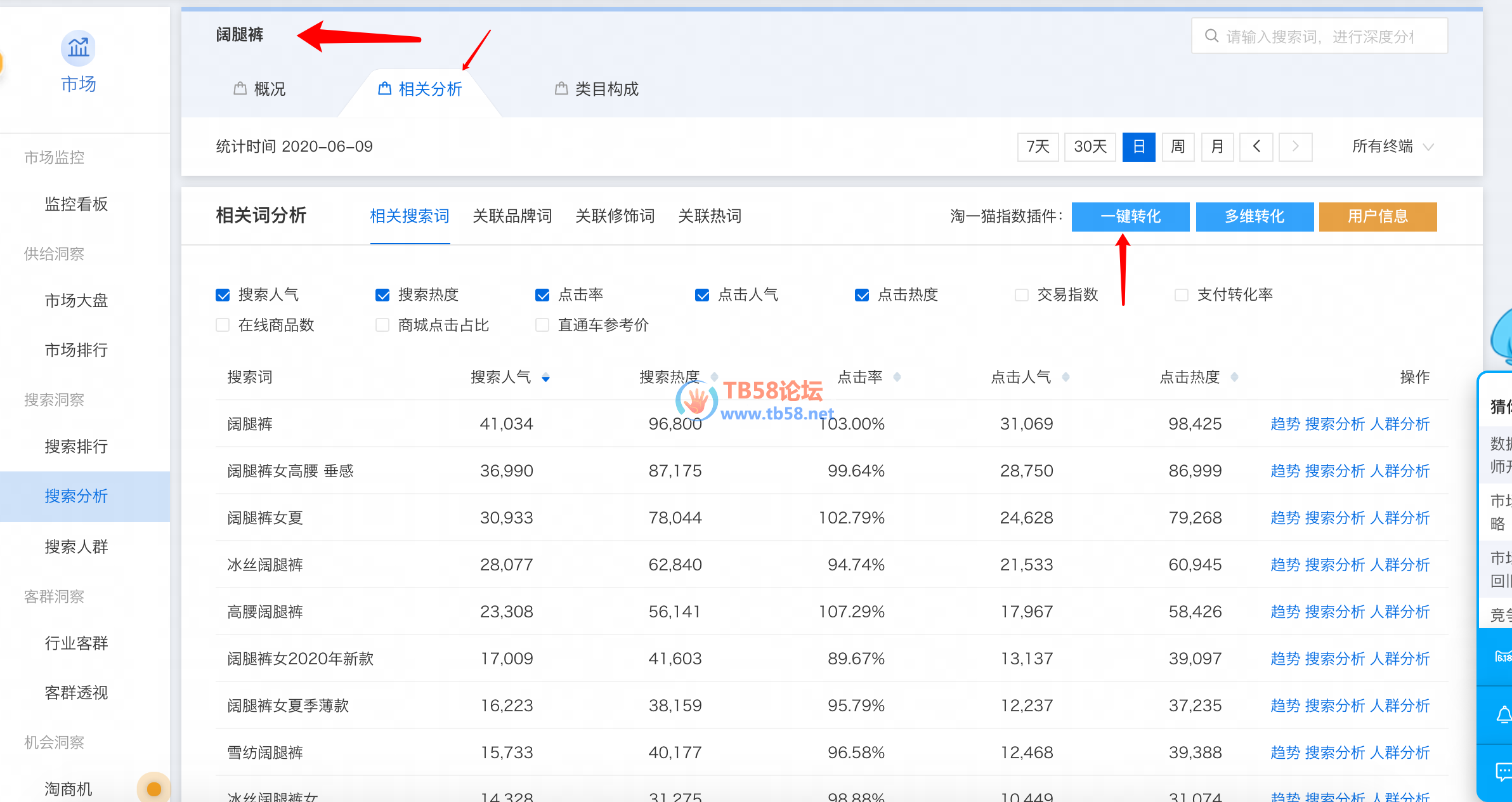Uncheck the 点击人气 checkbox
This screenshot has height=802, width=1512.
702,295
